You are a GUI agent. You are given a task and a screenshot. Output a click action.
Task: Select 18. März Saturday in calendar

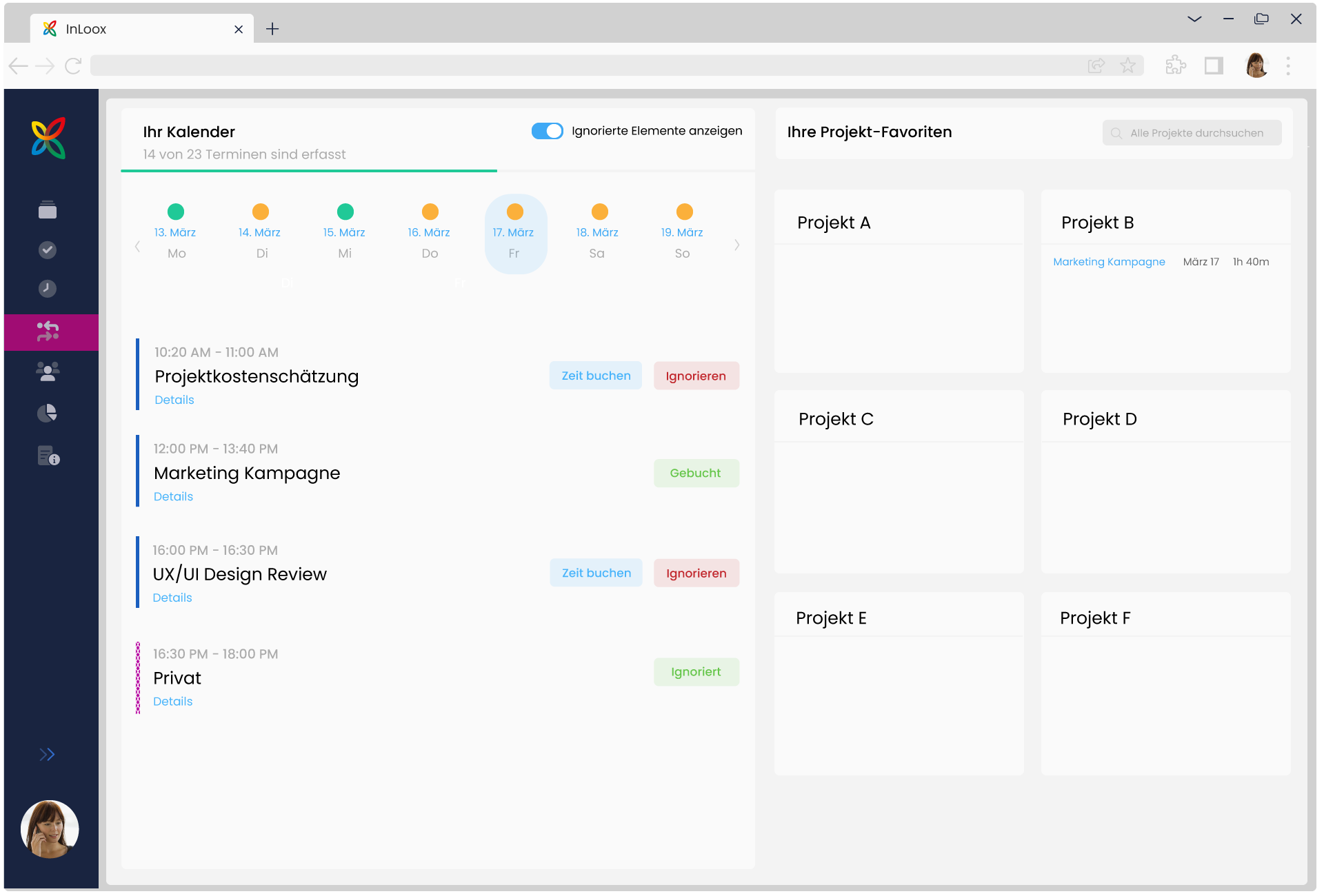(598, 233)
